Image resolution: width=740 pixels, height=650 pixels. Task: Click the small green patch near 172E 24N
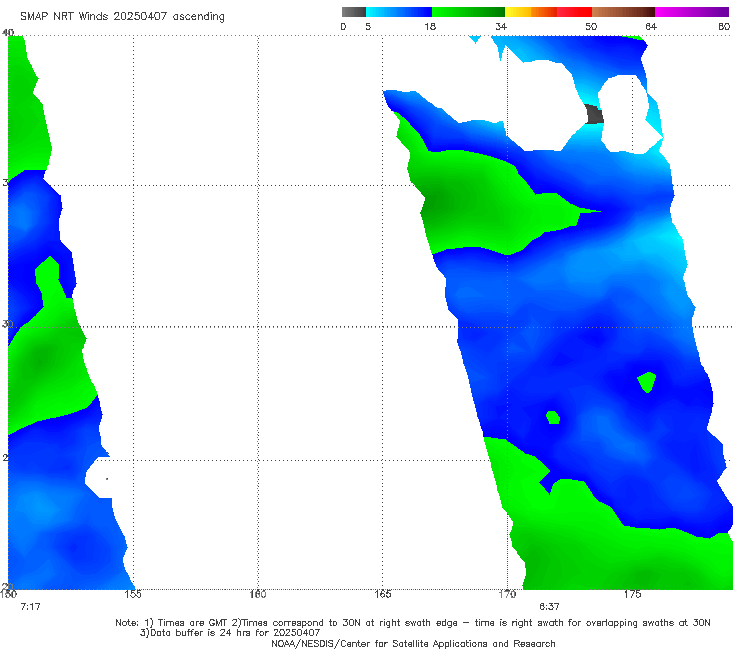pos(553,417)
